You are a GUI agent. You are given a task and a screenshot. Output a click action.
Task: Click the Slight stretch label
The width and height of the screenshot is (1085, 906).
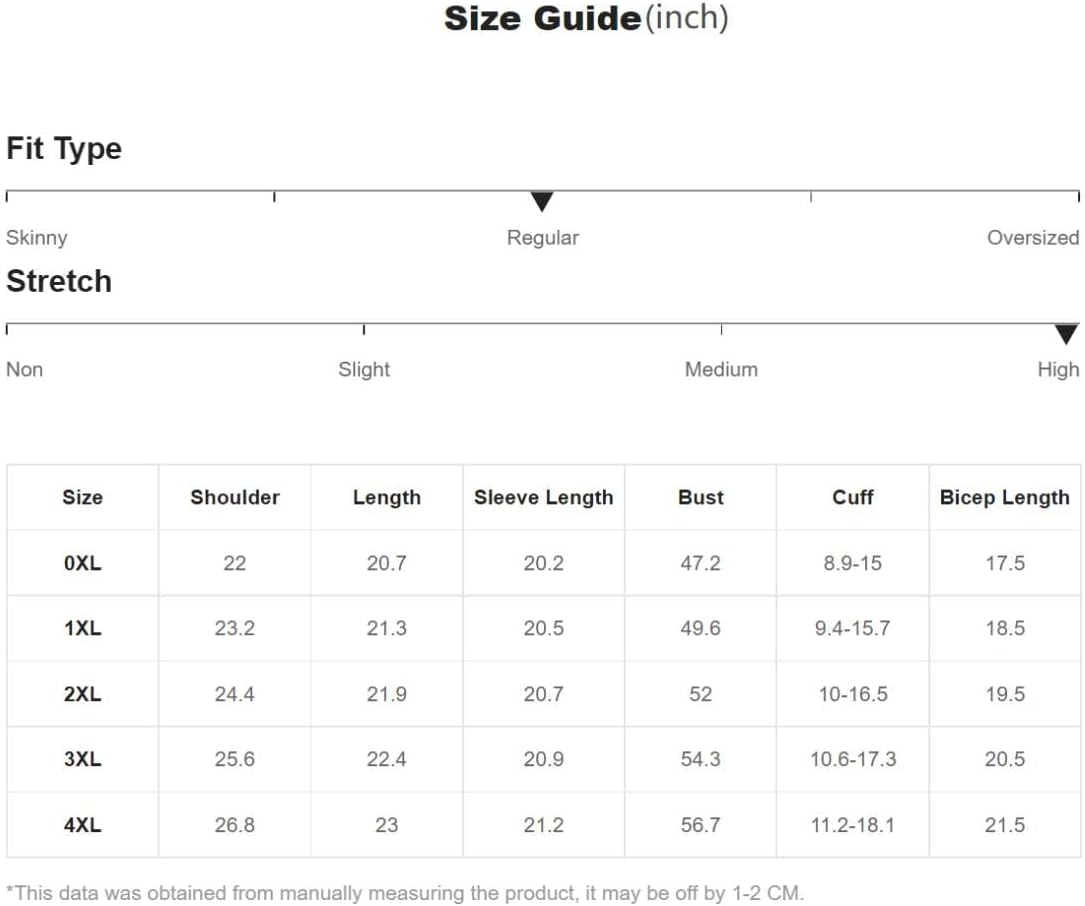point(364,370)
